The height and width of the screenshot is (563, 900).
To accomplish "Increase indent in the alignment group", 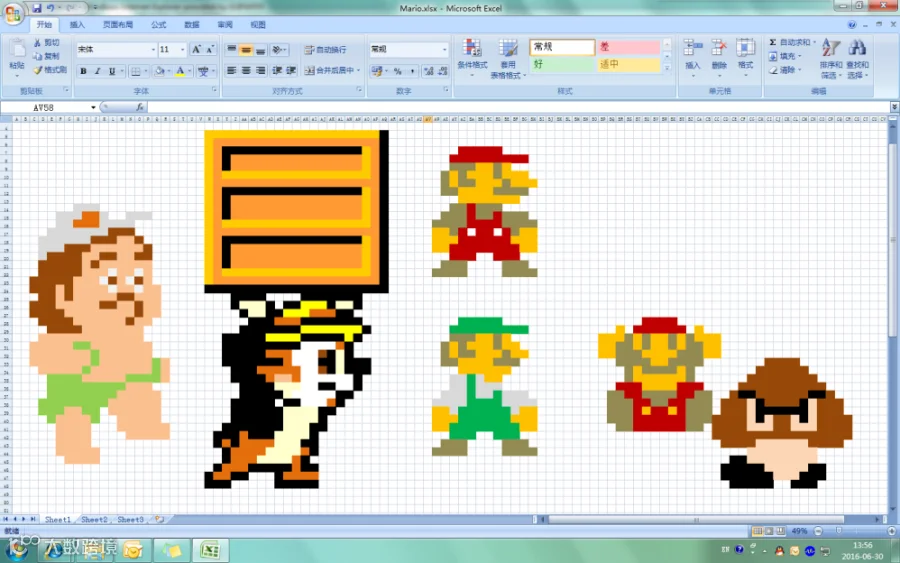I will pos(292,71).
